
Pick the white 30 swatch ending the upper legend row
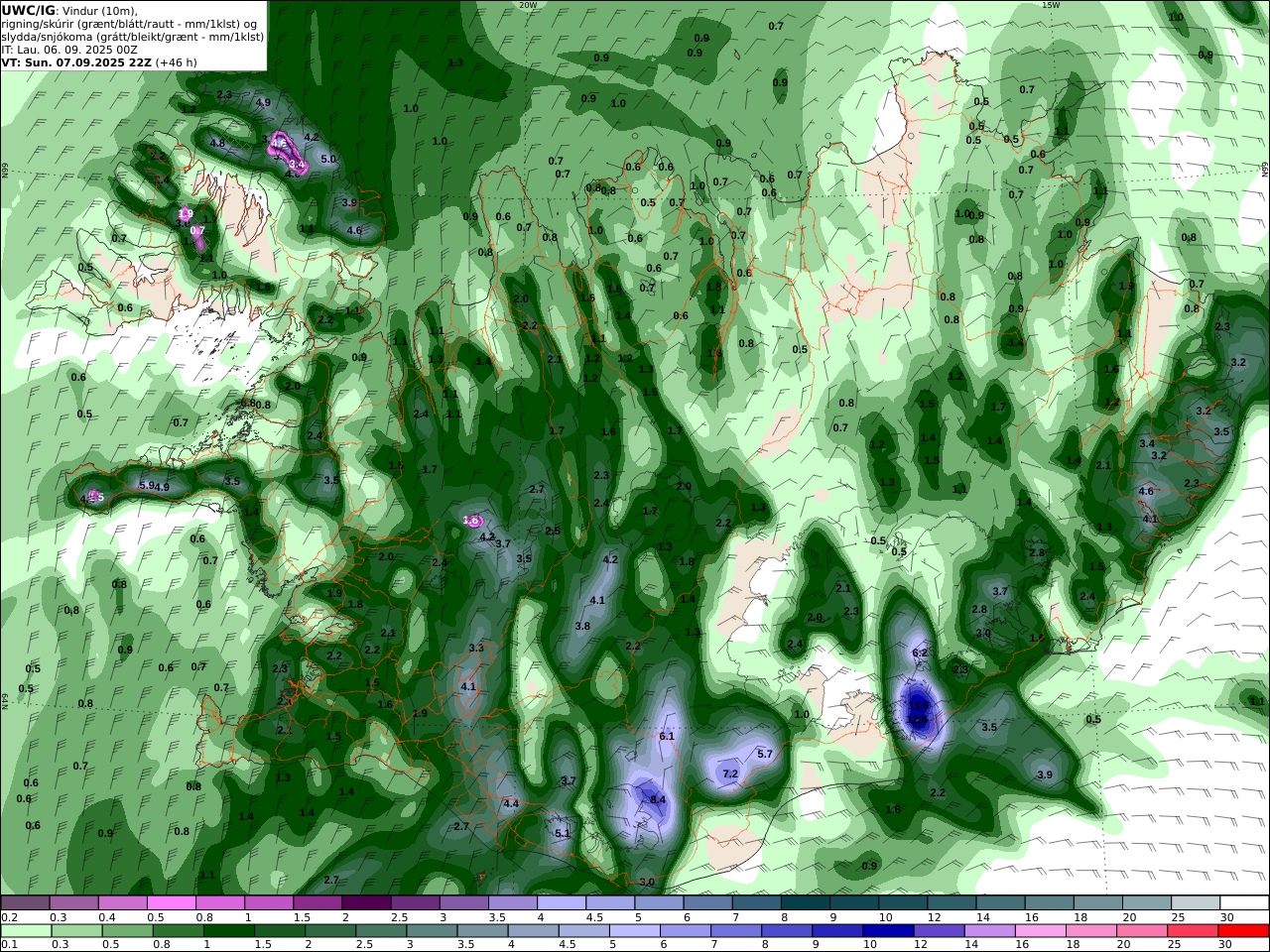coord(1245,903)
